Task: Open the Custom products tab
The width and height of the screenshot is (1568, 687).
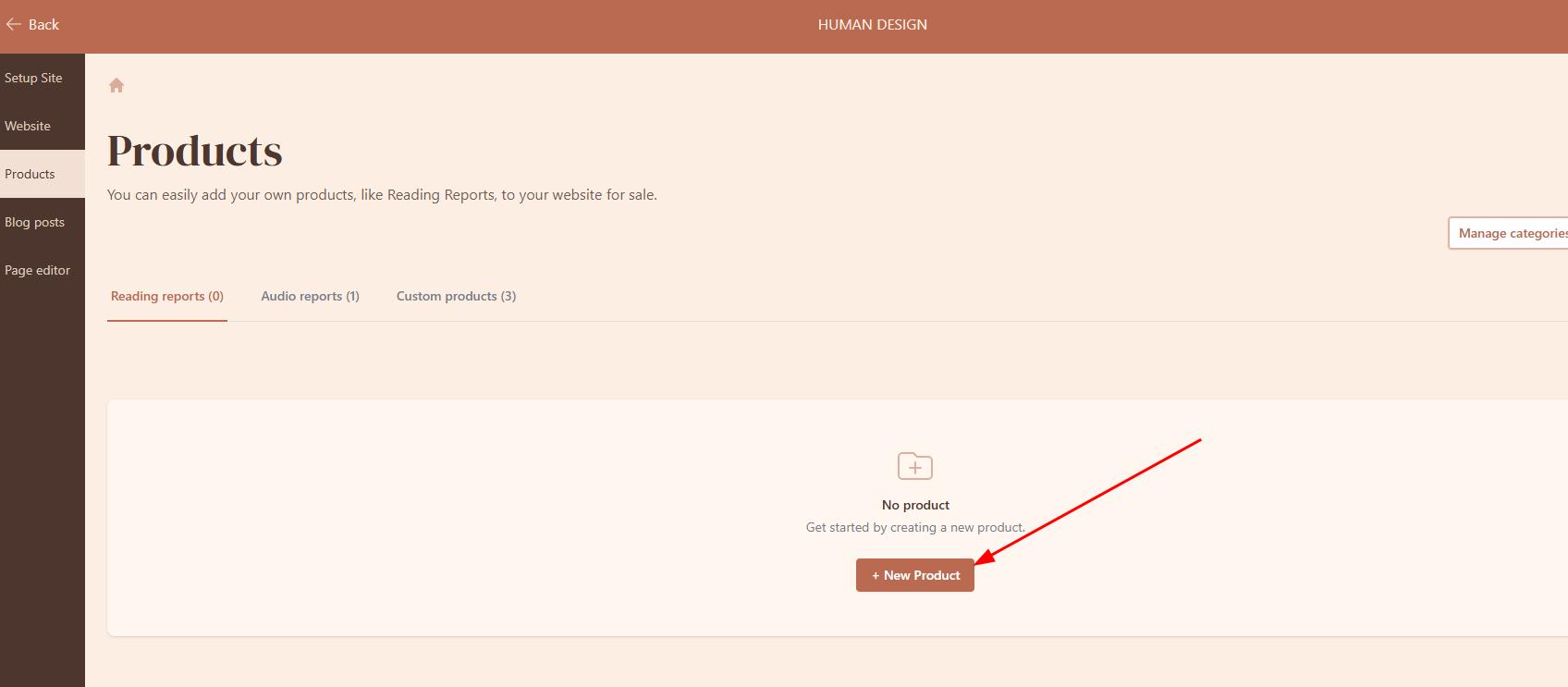Action: click(x=456, y=296)
